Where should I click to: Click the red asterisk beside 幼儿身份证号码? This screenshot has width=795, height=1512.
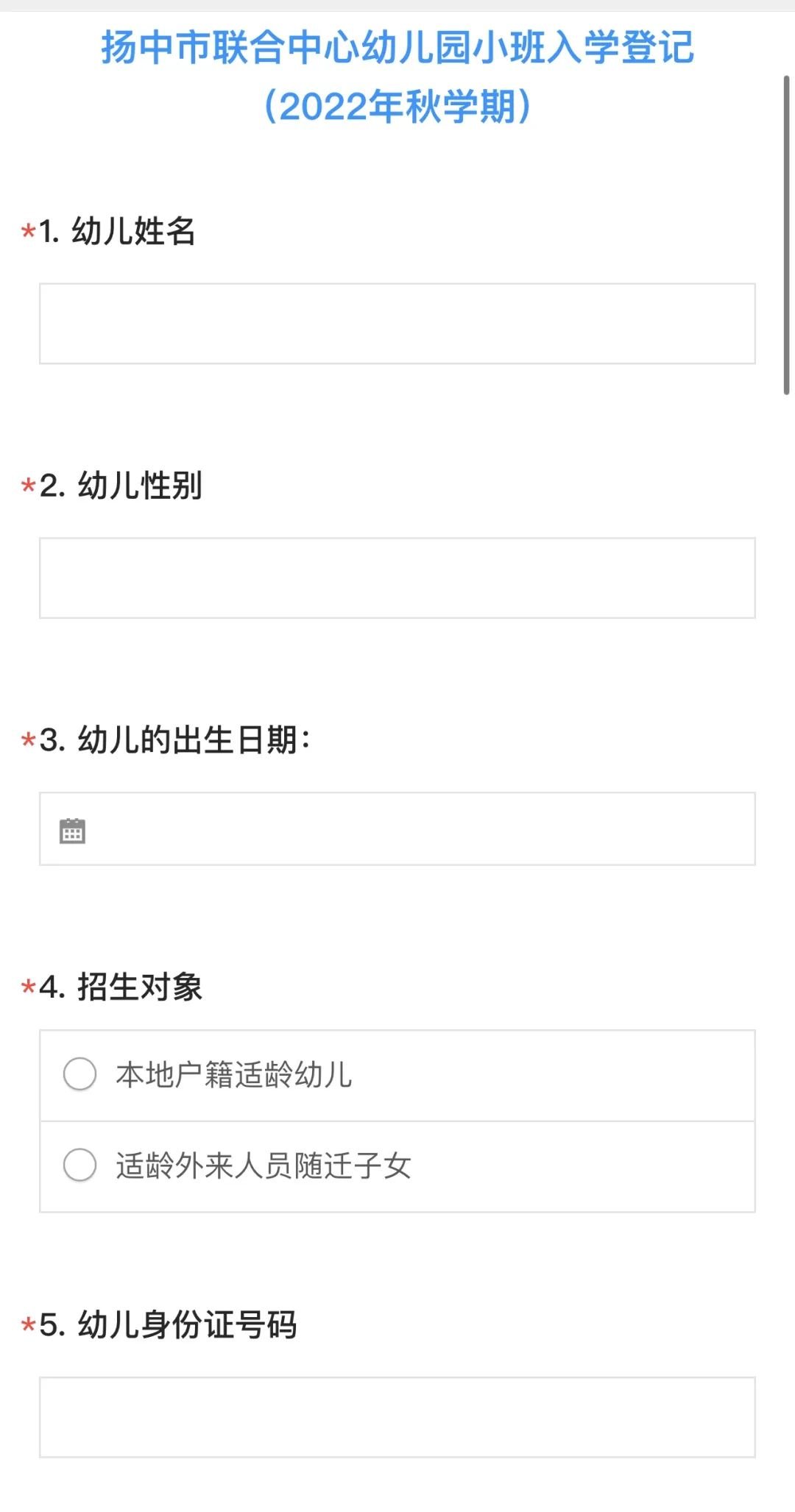[x=29, y=1326]
